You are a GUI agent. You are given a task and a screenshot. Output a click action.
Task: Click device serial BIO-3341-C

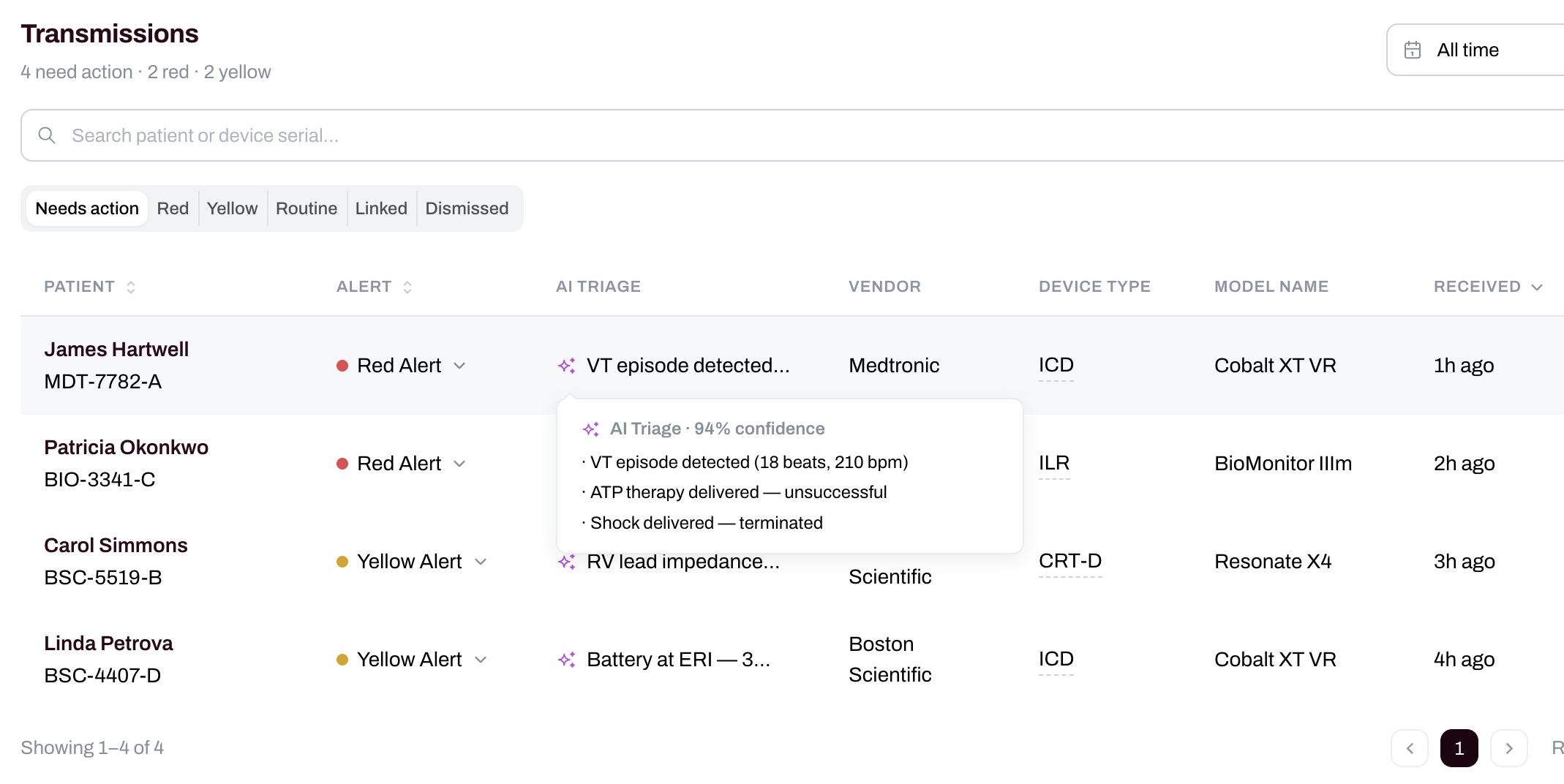[x=99, y=480]
